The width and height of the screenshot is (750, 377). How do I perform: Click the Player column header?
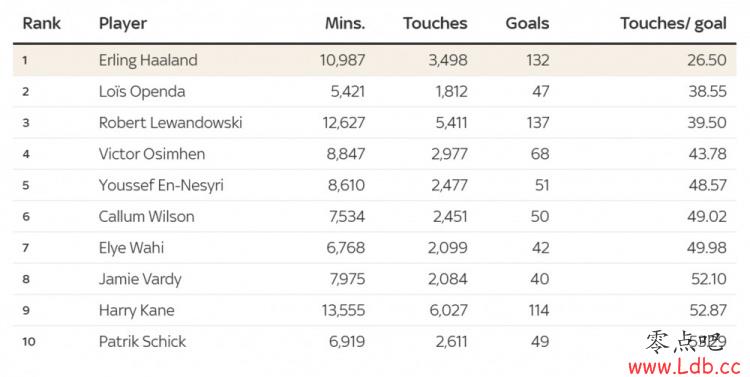123,24
